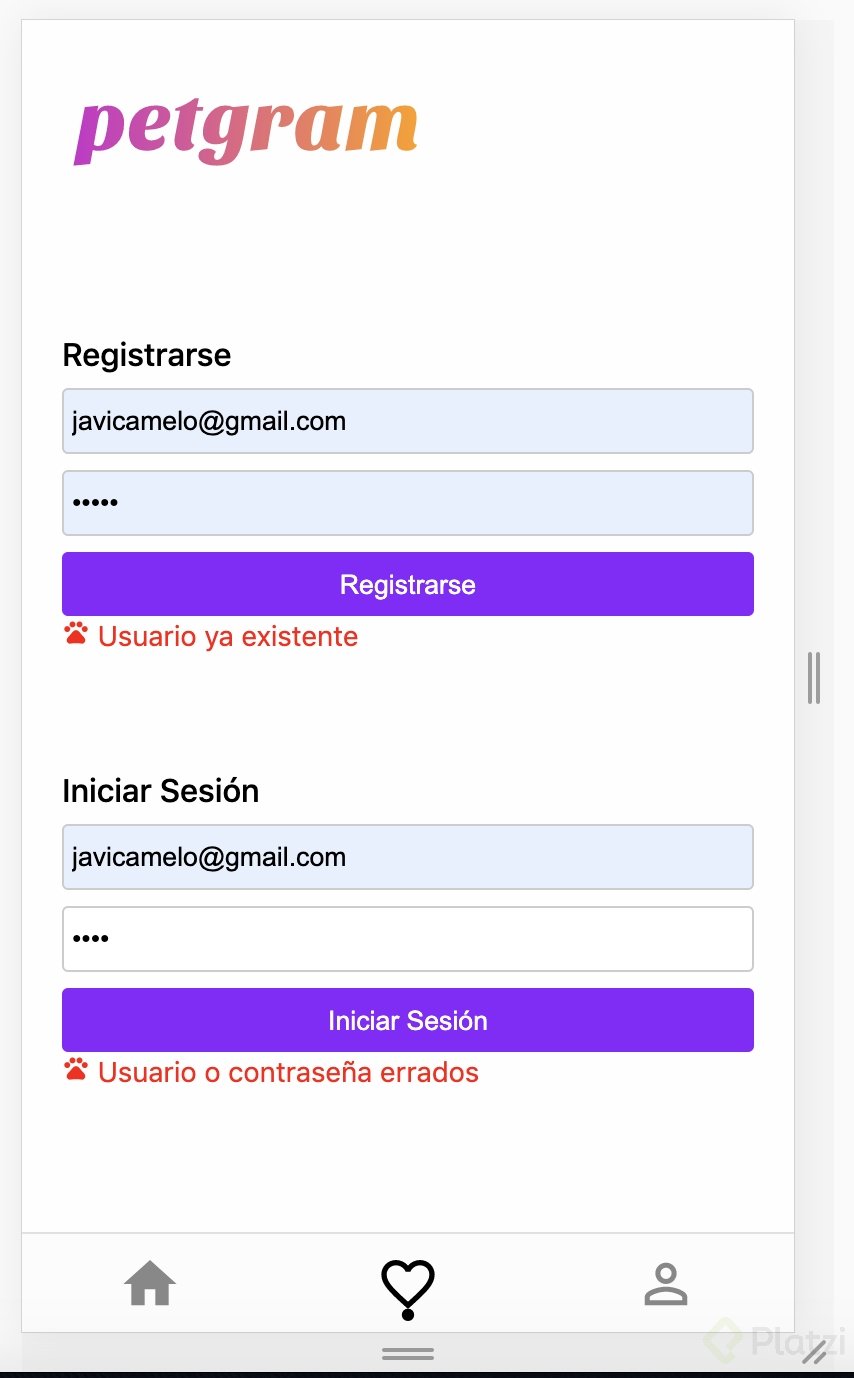The height and width of the screenshot is (1378, 854).
Task: Grab the horizontal resize handle at bottom
Action: tap(408, 1354)
